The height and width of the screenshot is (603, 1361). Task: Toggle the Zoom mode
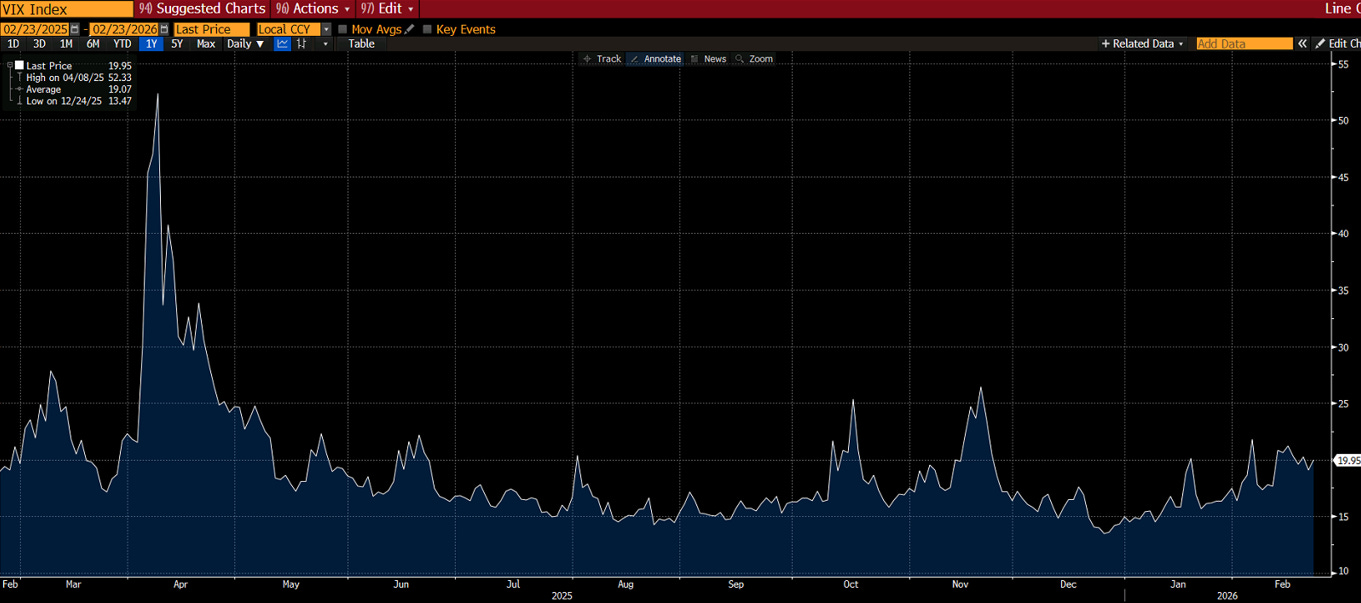point(754,59)
